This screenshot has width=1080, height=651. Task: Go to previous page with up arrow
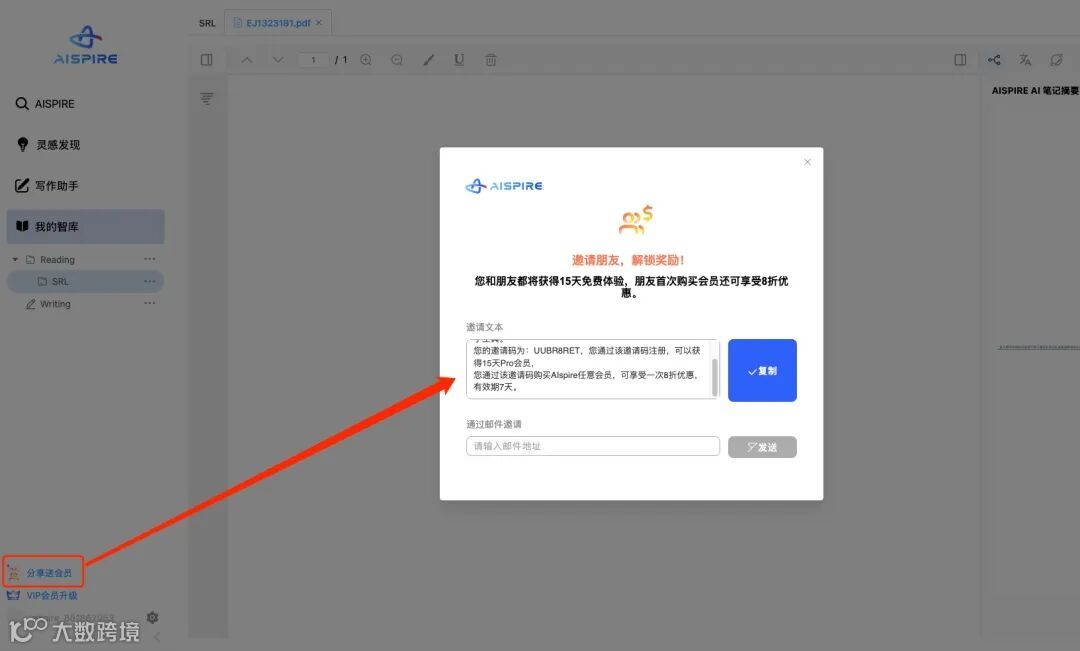tap(247, 60)
